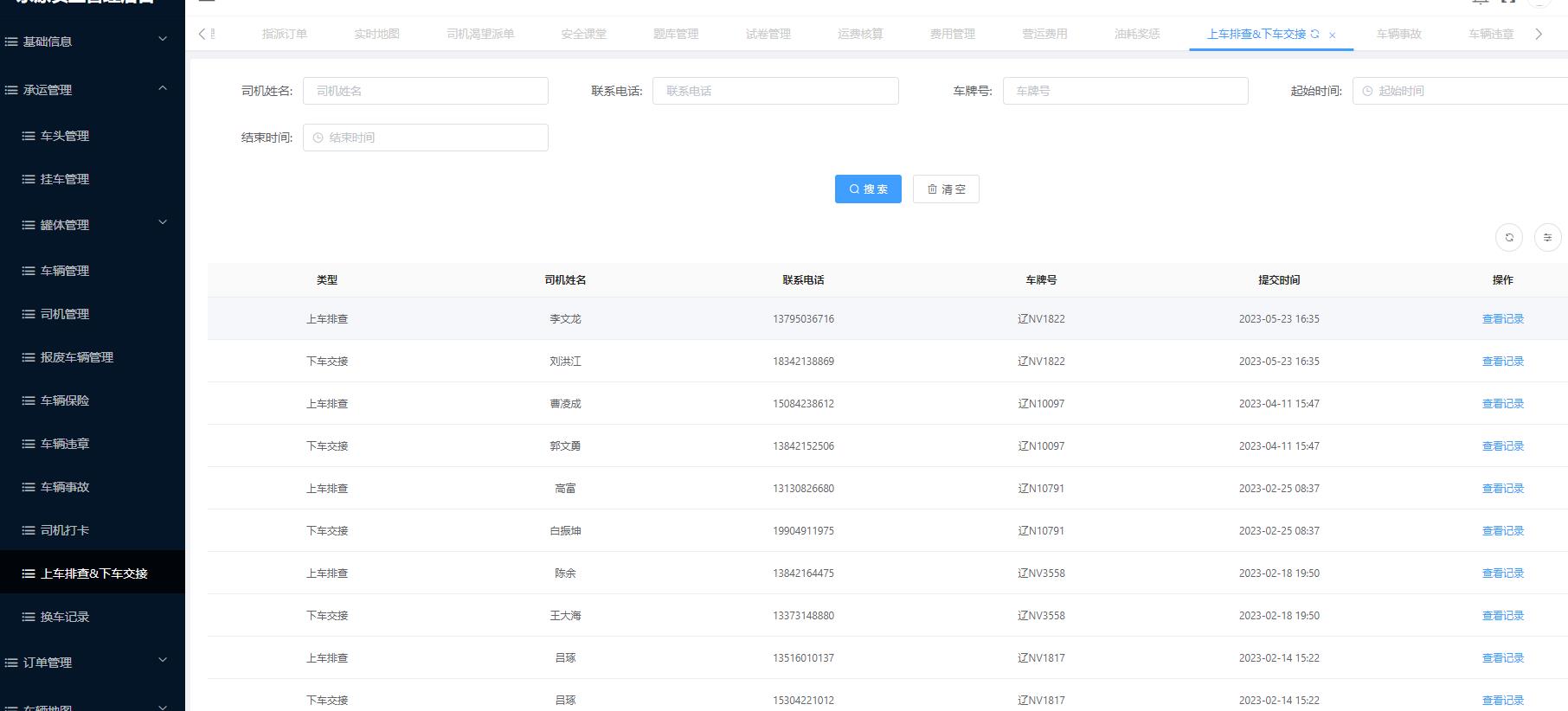
Task: Open 查看记录 for driver 白振坤
Action: [1503, 531]
